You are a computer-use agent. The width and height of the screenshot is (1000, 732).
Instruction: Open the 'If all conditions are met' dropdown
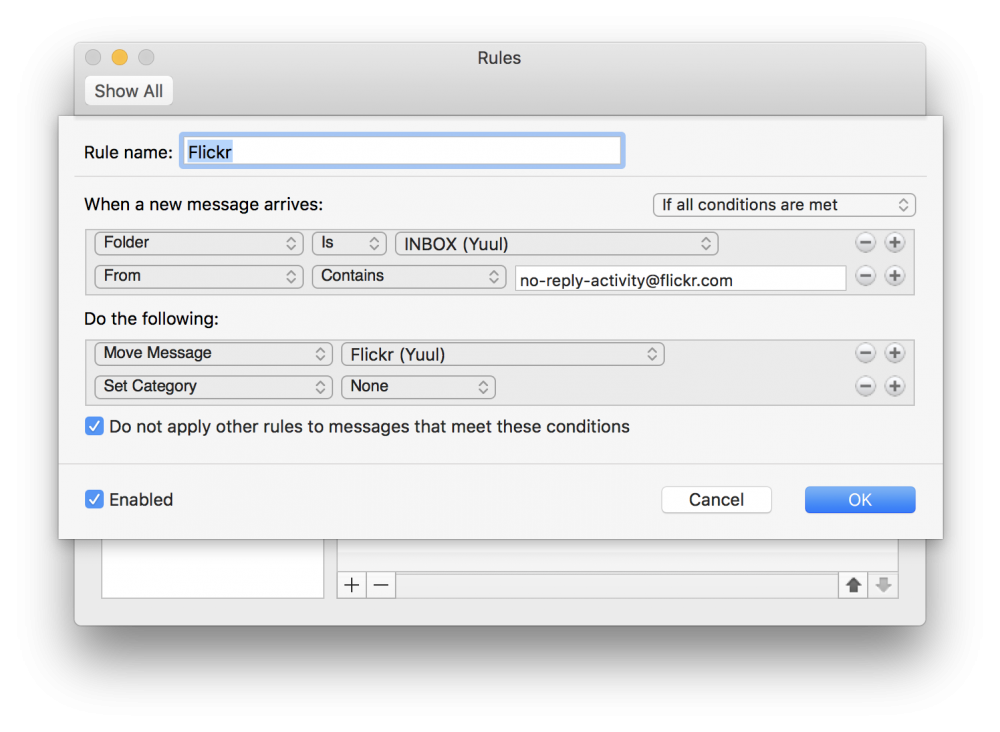point(784,205)
